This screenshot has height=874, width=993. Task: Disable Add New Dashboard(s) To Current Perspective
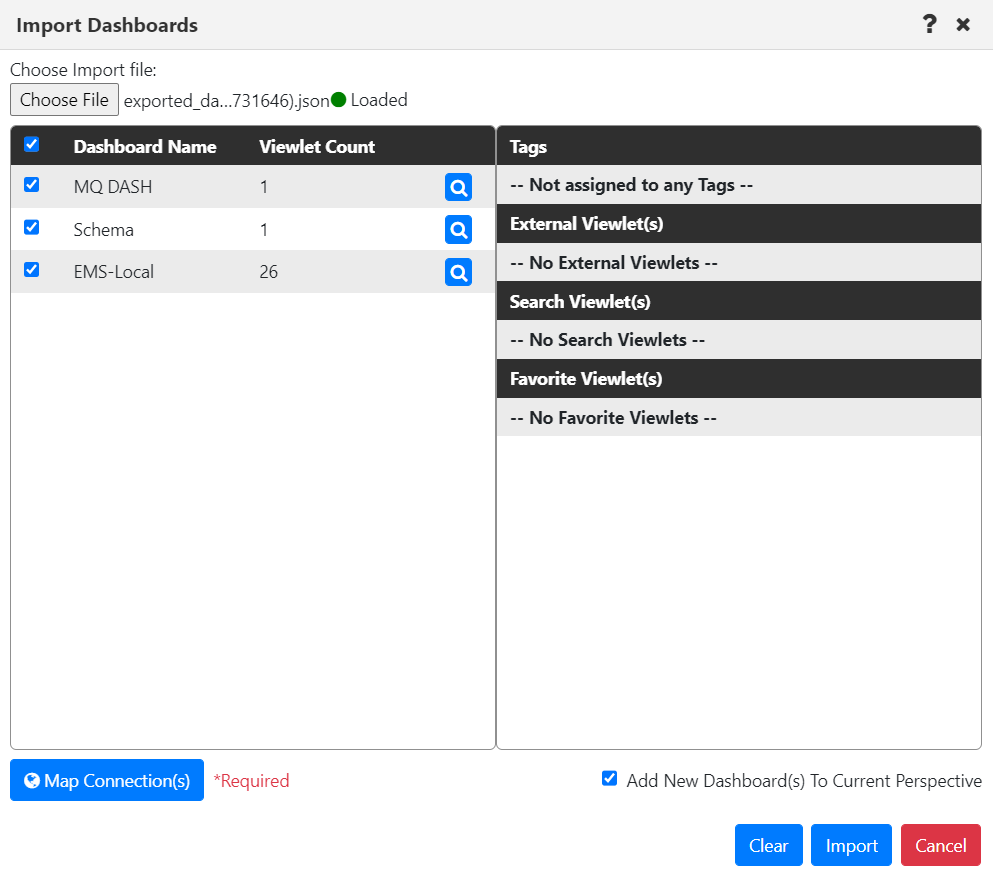(x=609, y=777)
